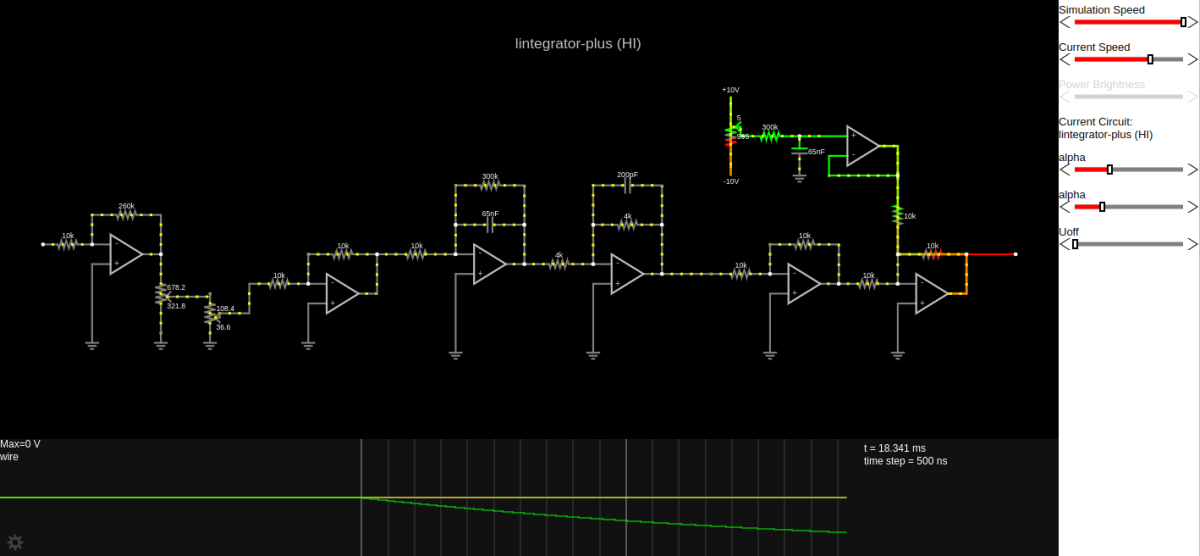The image size is (1200, 556).
Task: Select the final output op-amp
Action: (932, 294)
